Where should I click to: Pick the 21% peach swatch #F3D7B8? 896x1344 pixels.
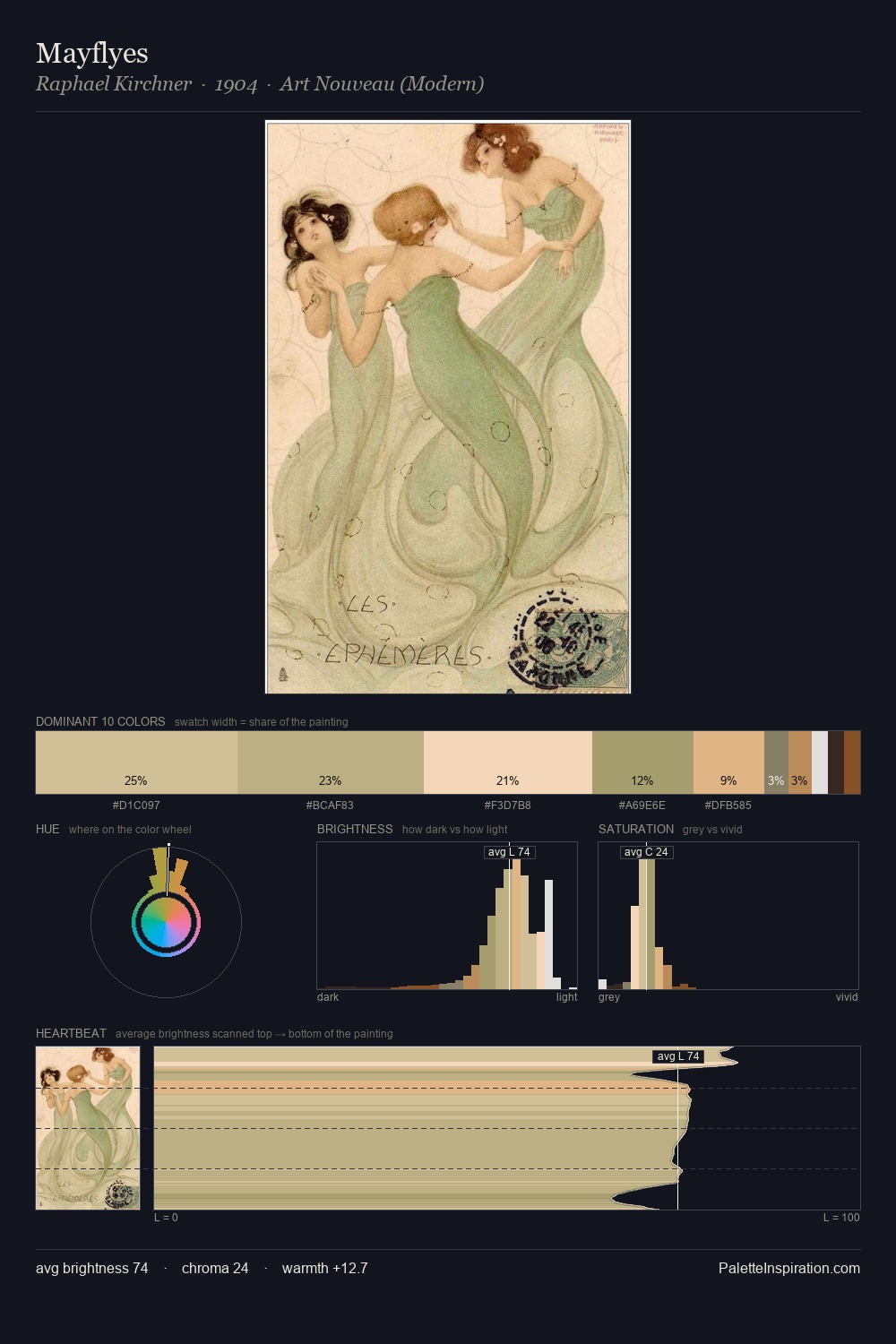[x=508, y=762]
